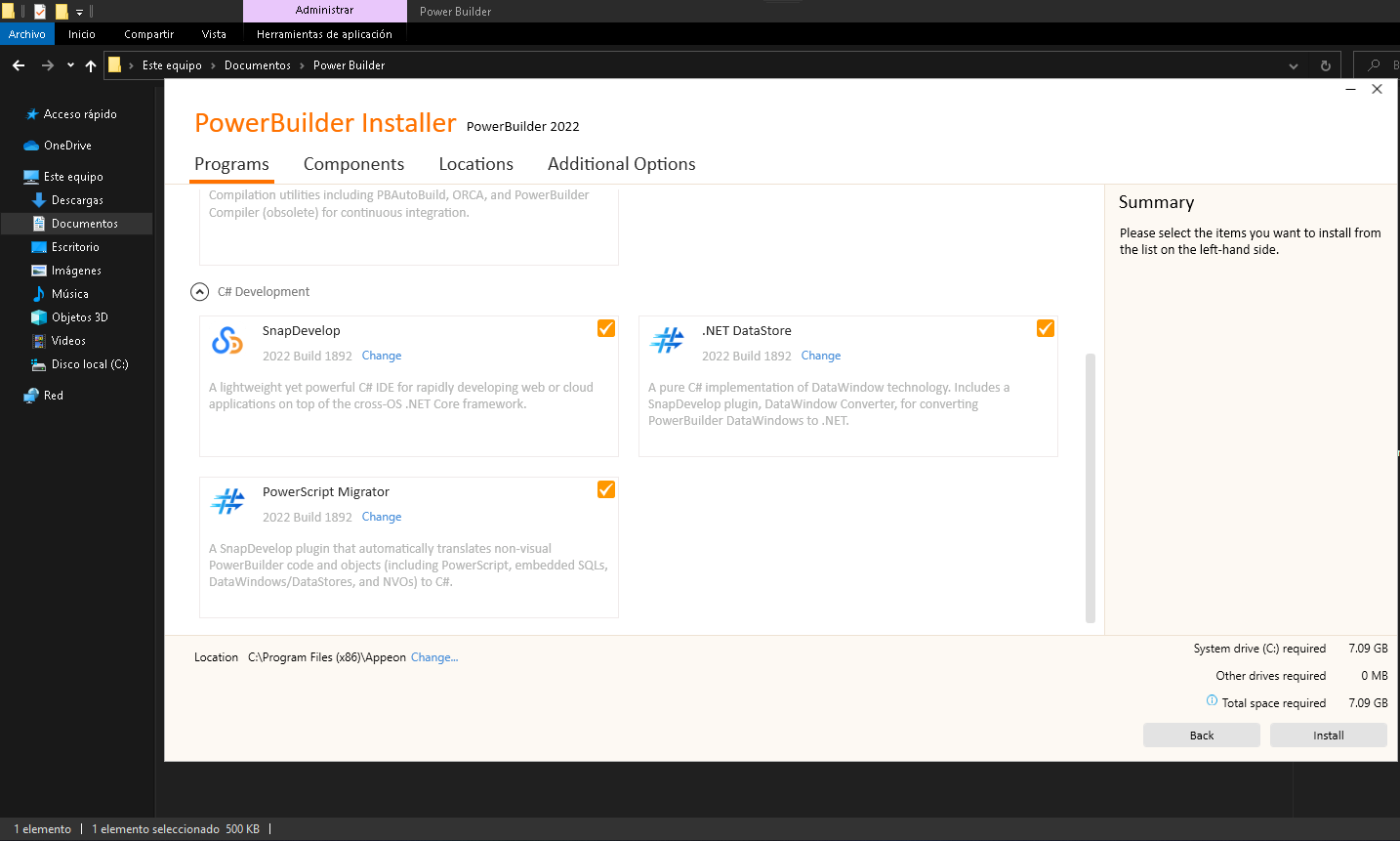
Task: Click the refresh icon in the address bar
Action: point(1325,65)
